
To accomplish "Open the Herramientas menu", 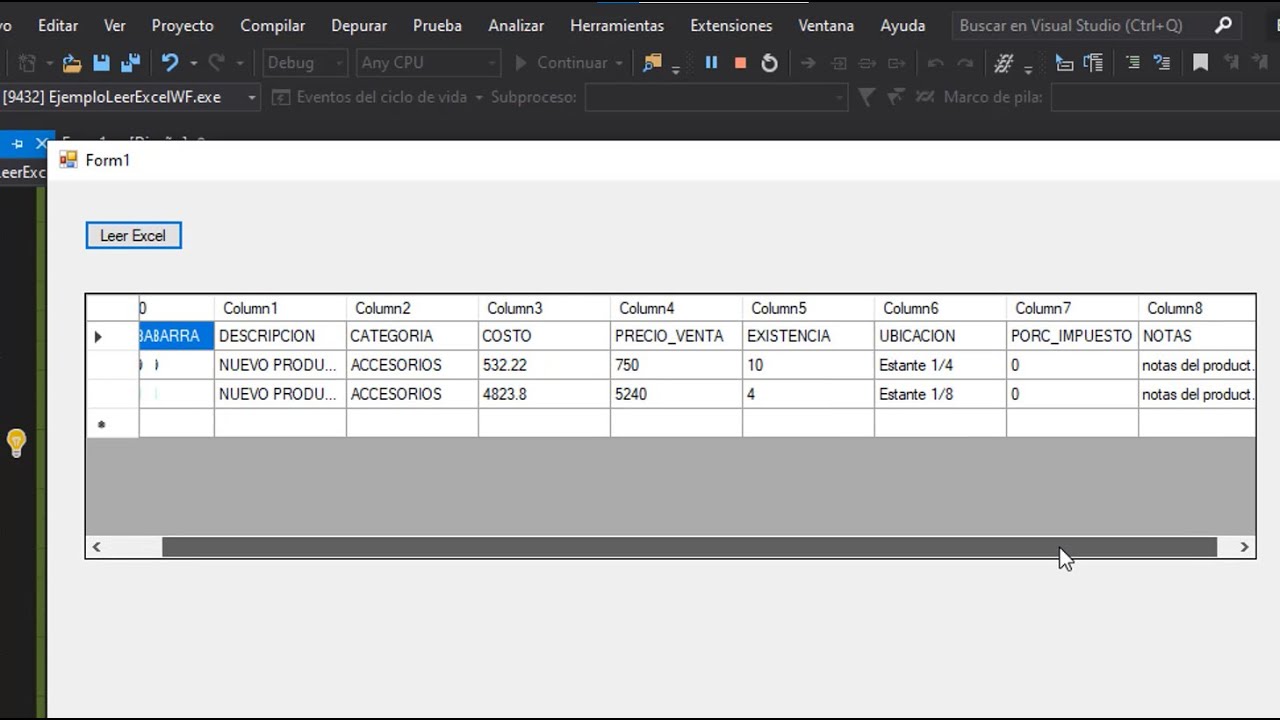I will (x=617, y=25).
